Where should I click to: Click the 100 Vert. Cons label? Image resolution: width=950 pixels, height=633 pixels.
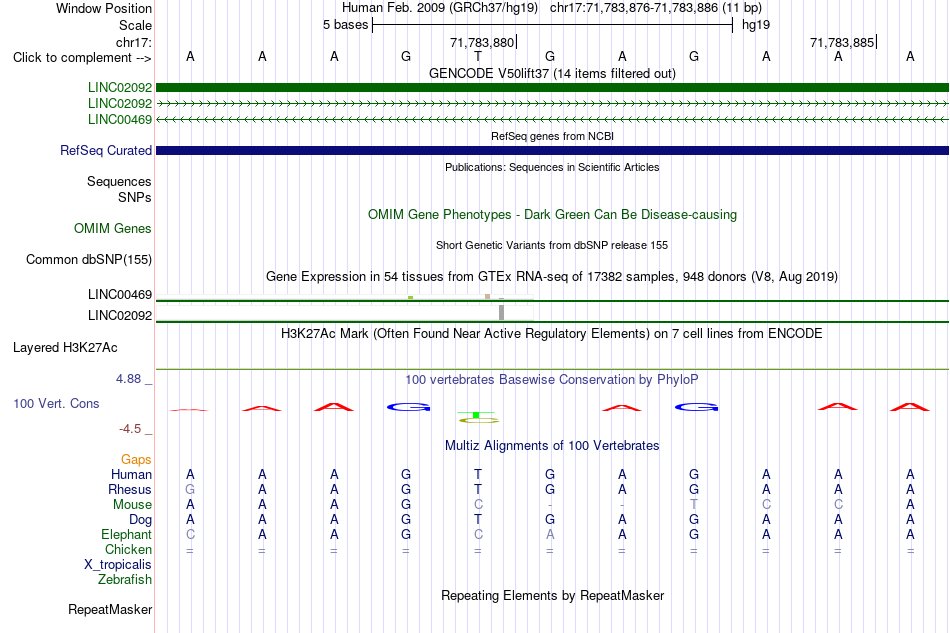tap(56, 403)
